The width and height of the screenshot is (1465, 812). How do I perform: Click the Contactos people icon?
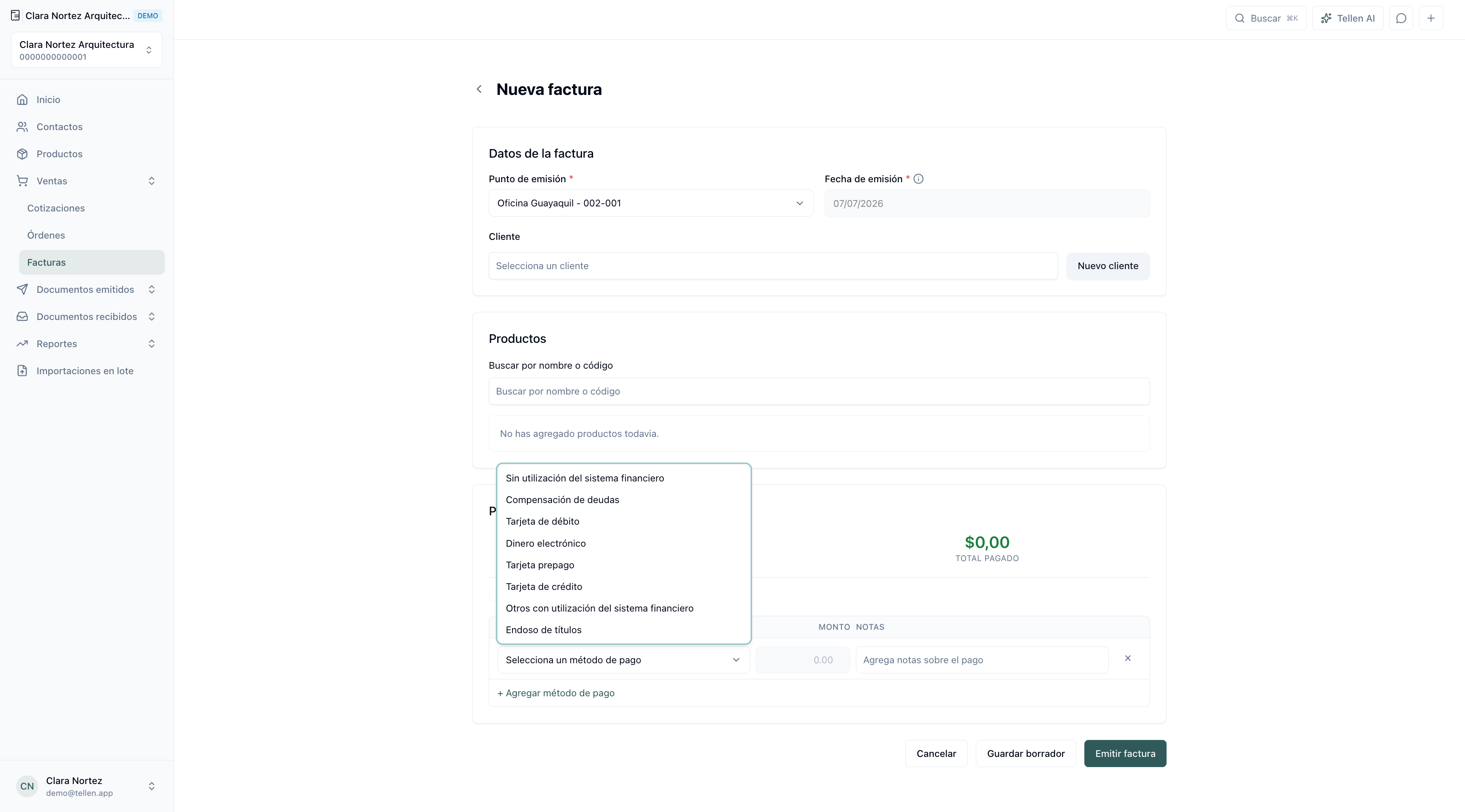(22, 127)
